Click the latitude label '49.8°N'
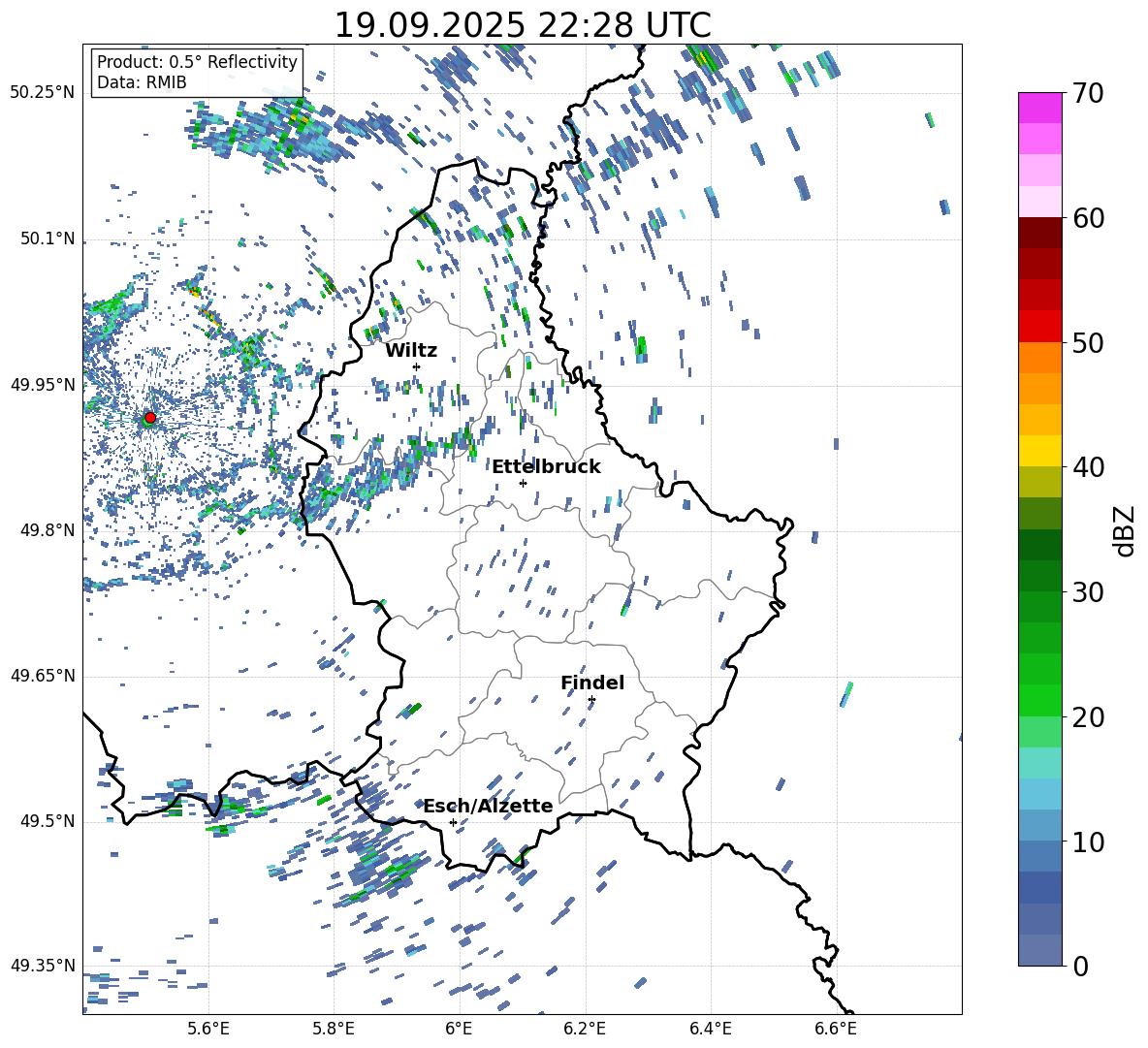1148x1048 pixels. point(48,530)
